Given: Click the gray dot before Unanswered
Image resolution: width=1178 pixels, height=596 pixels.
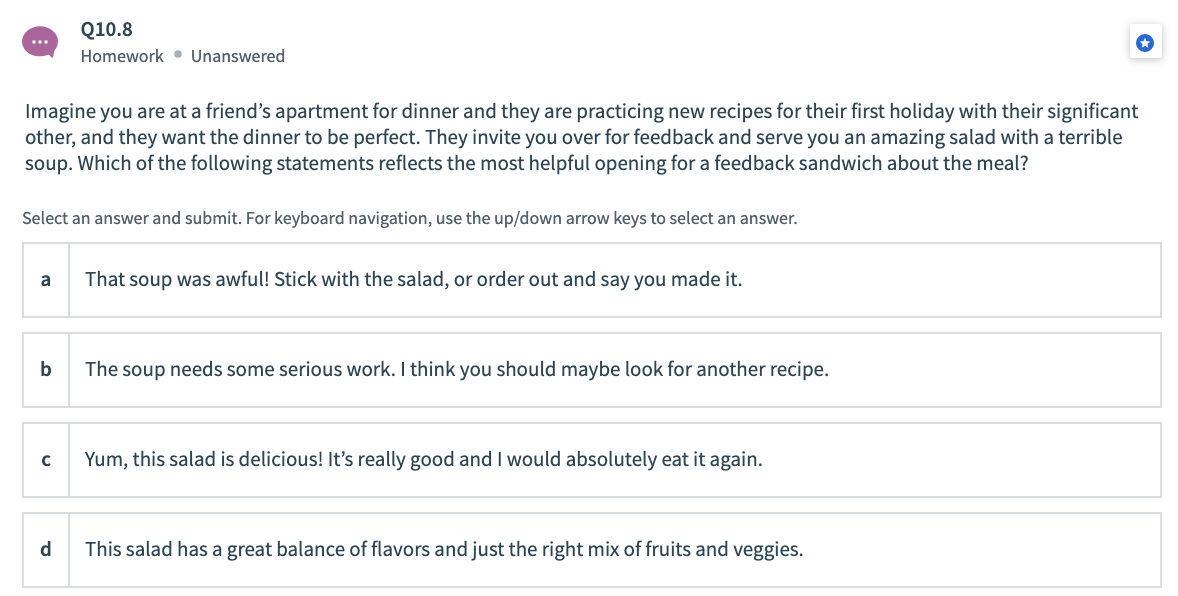Looking at the screenshot, I should (177, 56).
